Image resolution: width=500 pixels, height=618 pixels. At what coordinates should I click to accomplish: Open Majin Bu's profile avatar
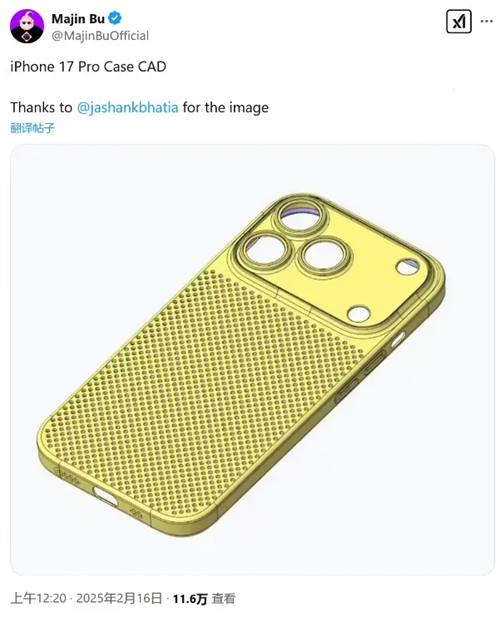[27, 26]
